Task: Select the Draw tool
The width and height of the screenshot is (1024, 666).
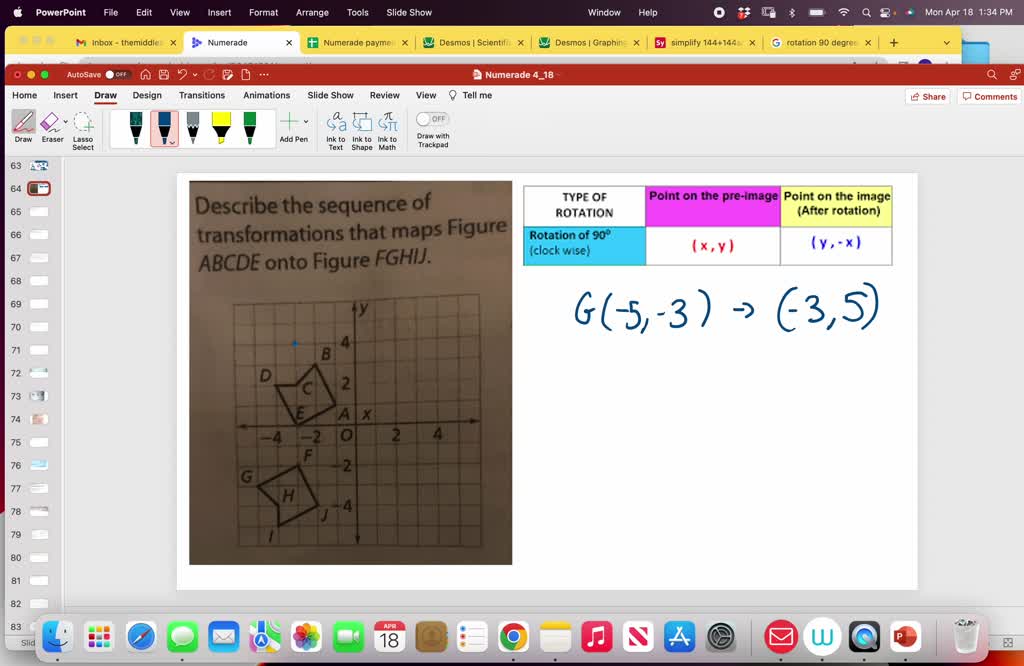Action: coord(22,124)
